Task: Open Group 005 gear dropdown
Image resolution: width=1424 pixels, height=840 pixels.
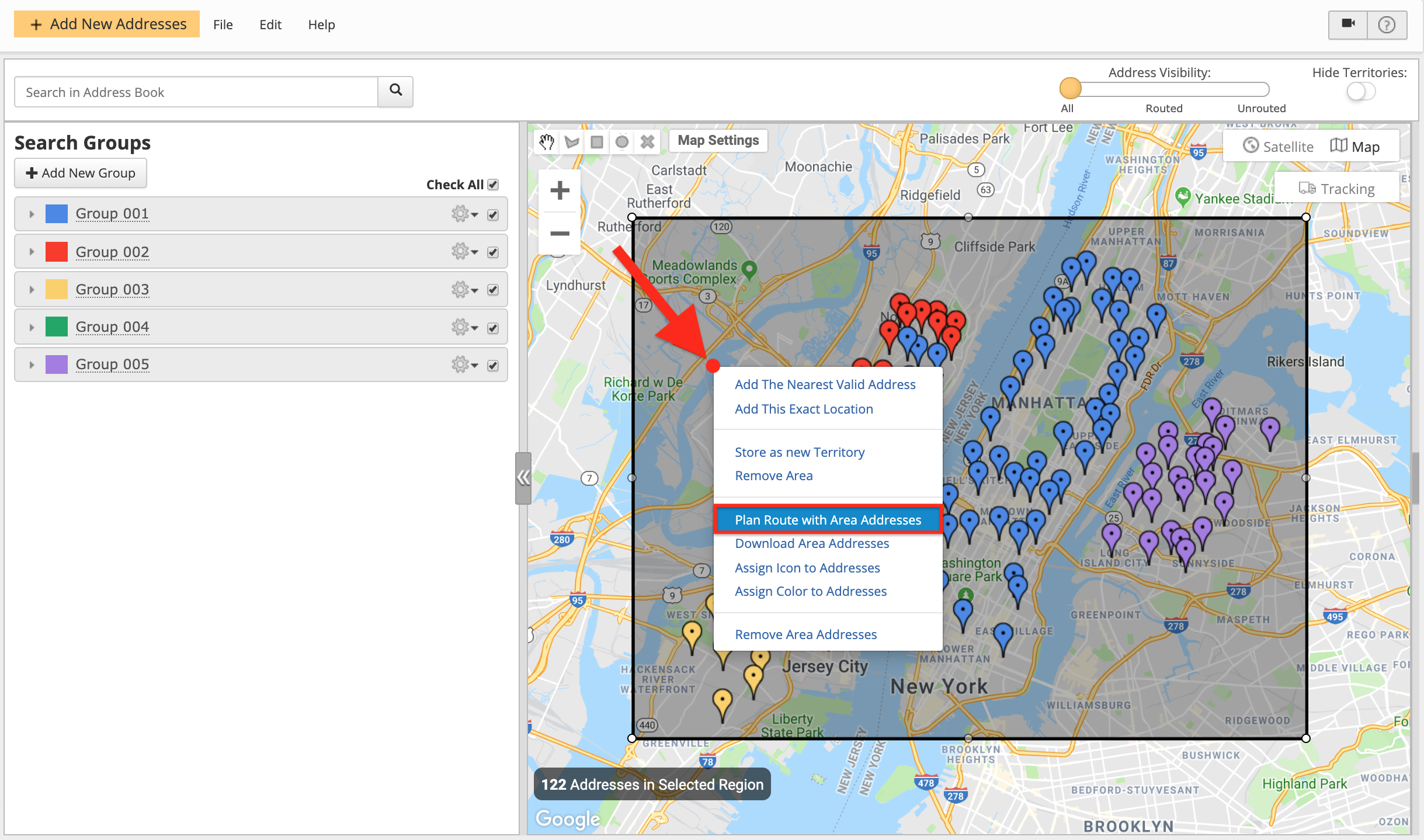Action: (x=464, y=365)
